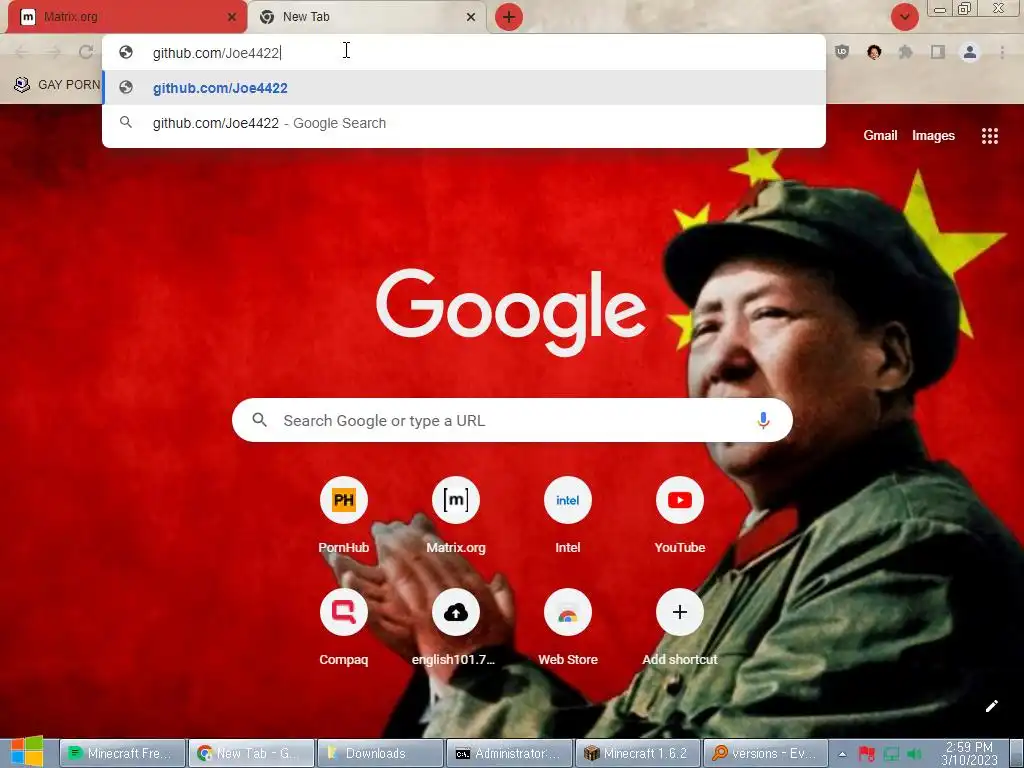Image resolution: width=1024 pixels, height=768 pixels.
Task: Open the Web Store shortcut tile
Action: pos(568,627)
